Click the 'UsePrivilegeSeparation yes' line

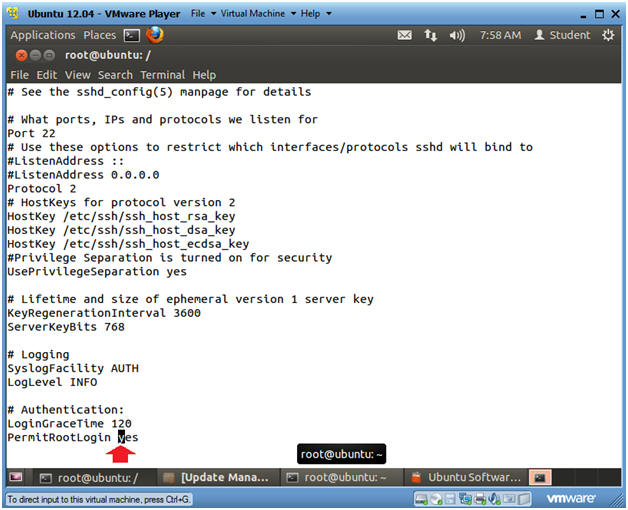tap(97, 272)
